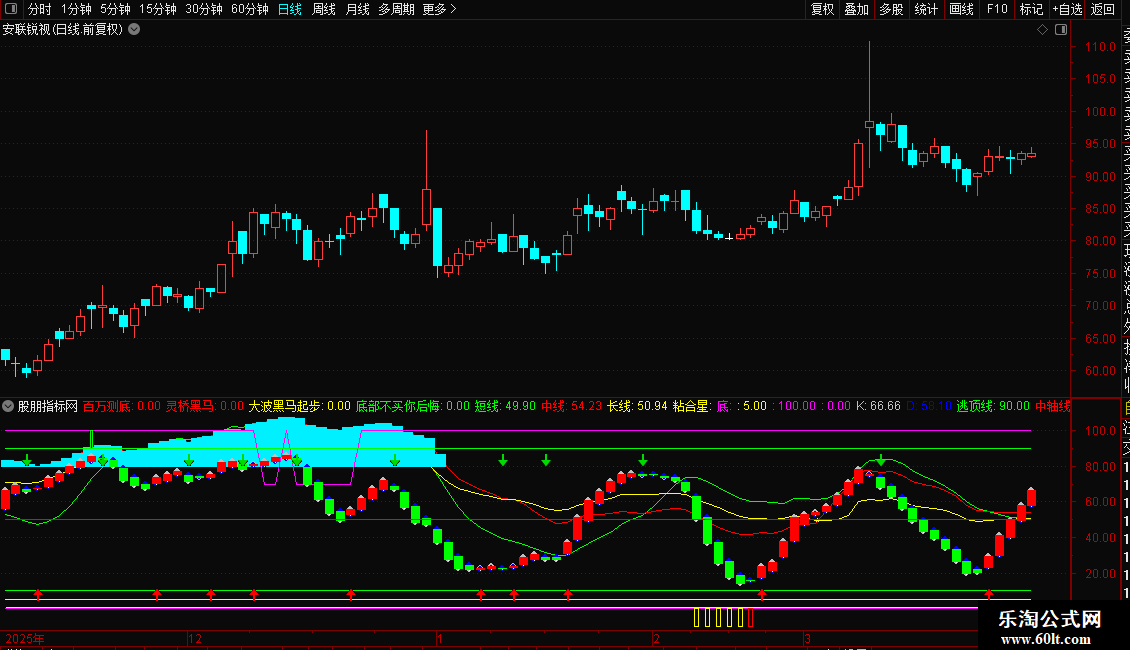1130x650 pixels.
Task: Click the 返回 back button
Action: tap(1103, 9)
